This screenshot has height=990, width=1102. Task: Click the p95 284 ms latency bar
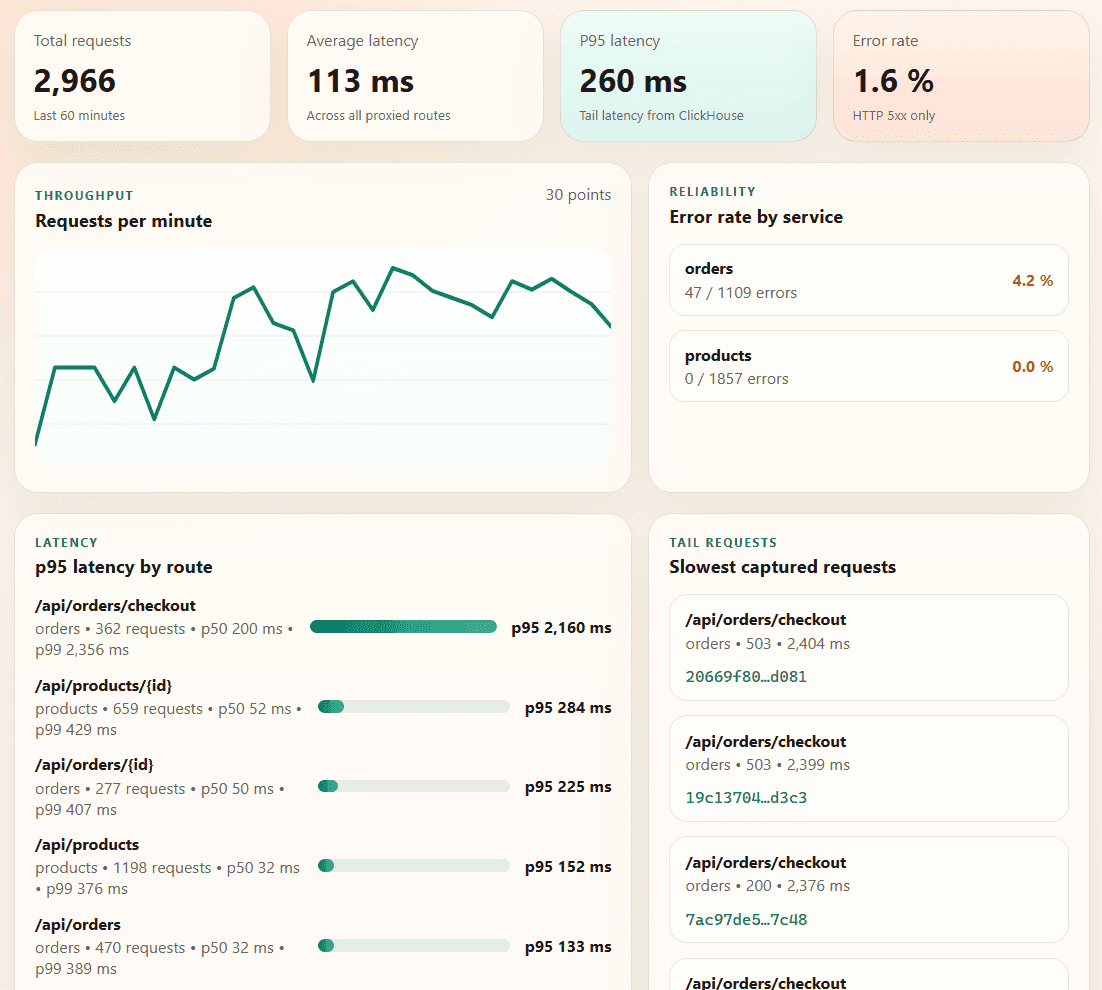pos(413,707)
